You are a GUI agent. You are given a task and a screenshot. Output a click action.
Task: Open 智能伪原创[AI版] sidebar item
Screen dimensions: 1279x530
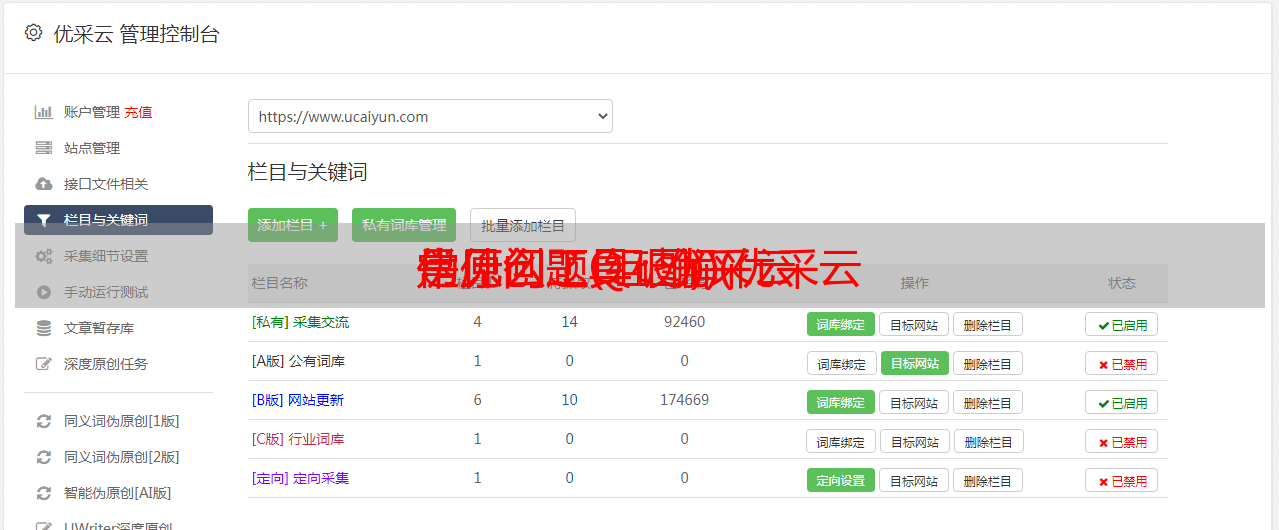pyautogui.click(x=118, y=493)
